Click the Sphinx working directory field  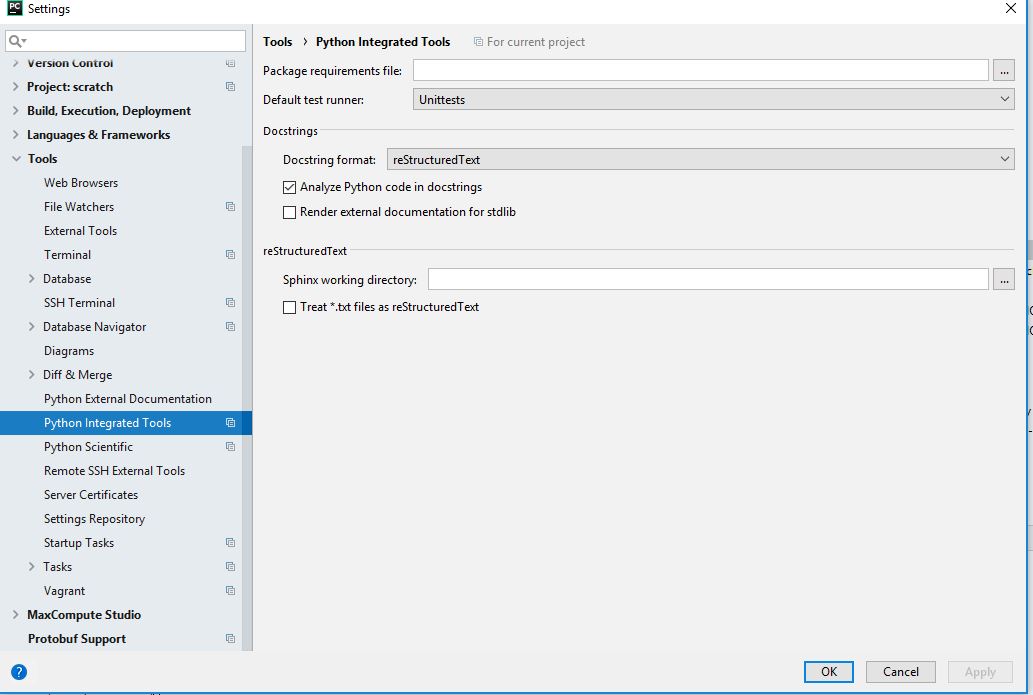pos(708,279)
